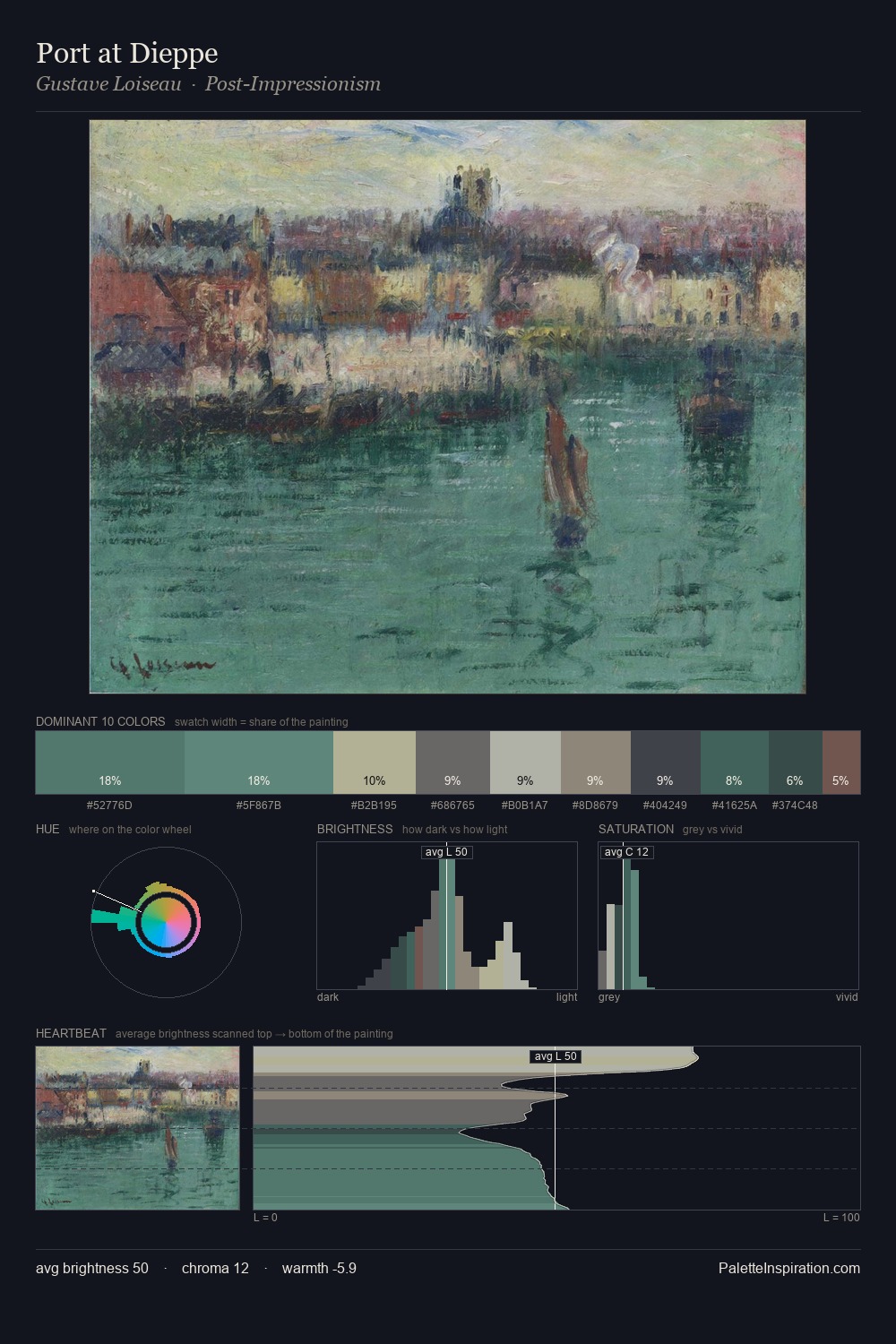Click the taupe #8D8679 swatch
Screen dimensions: 896x1344
point(596,762)
